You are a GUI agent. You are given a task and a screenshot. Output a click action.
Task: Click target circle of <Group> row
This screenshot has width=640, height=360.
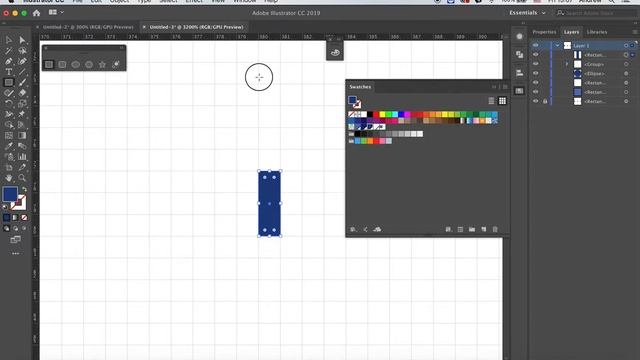(626, 64)
